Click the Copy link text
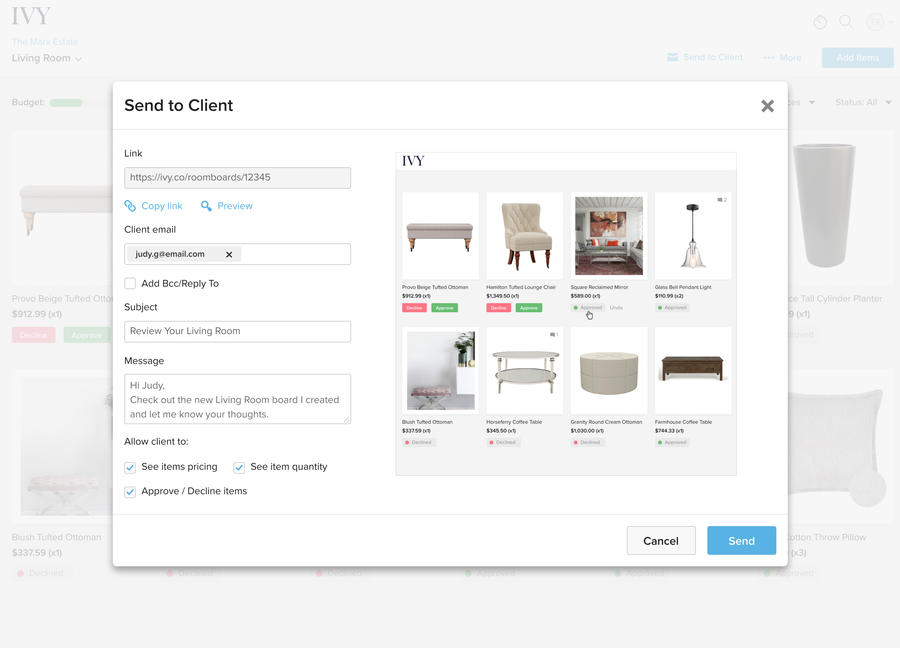 point(162,205)
